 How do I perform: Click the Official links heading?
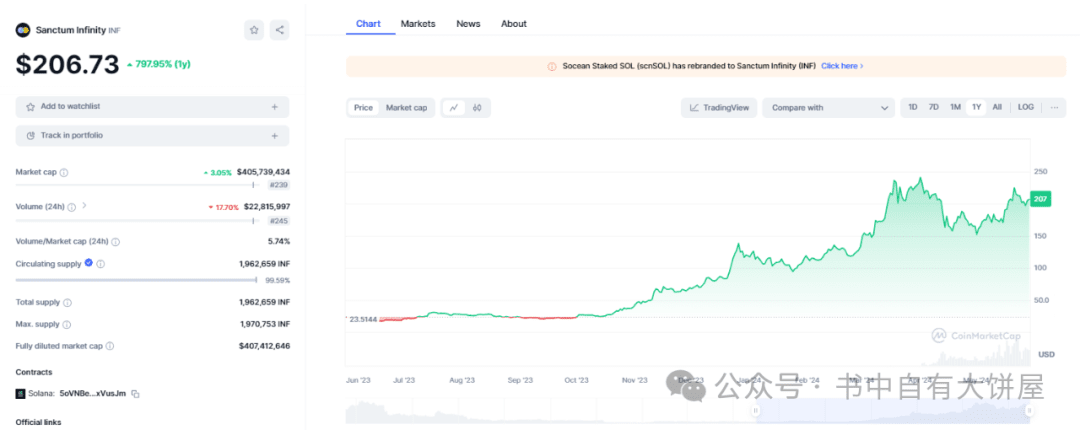(39, 422)
